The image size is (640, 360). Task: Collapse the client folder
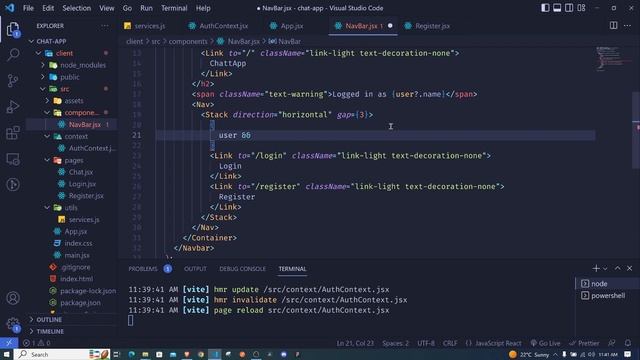64,53
